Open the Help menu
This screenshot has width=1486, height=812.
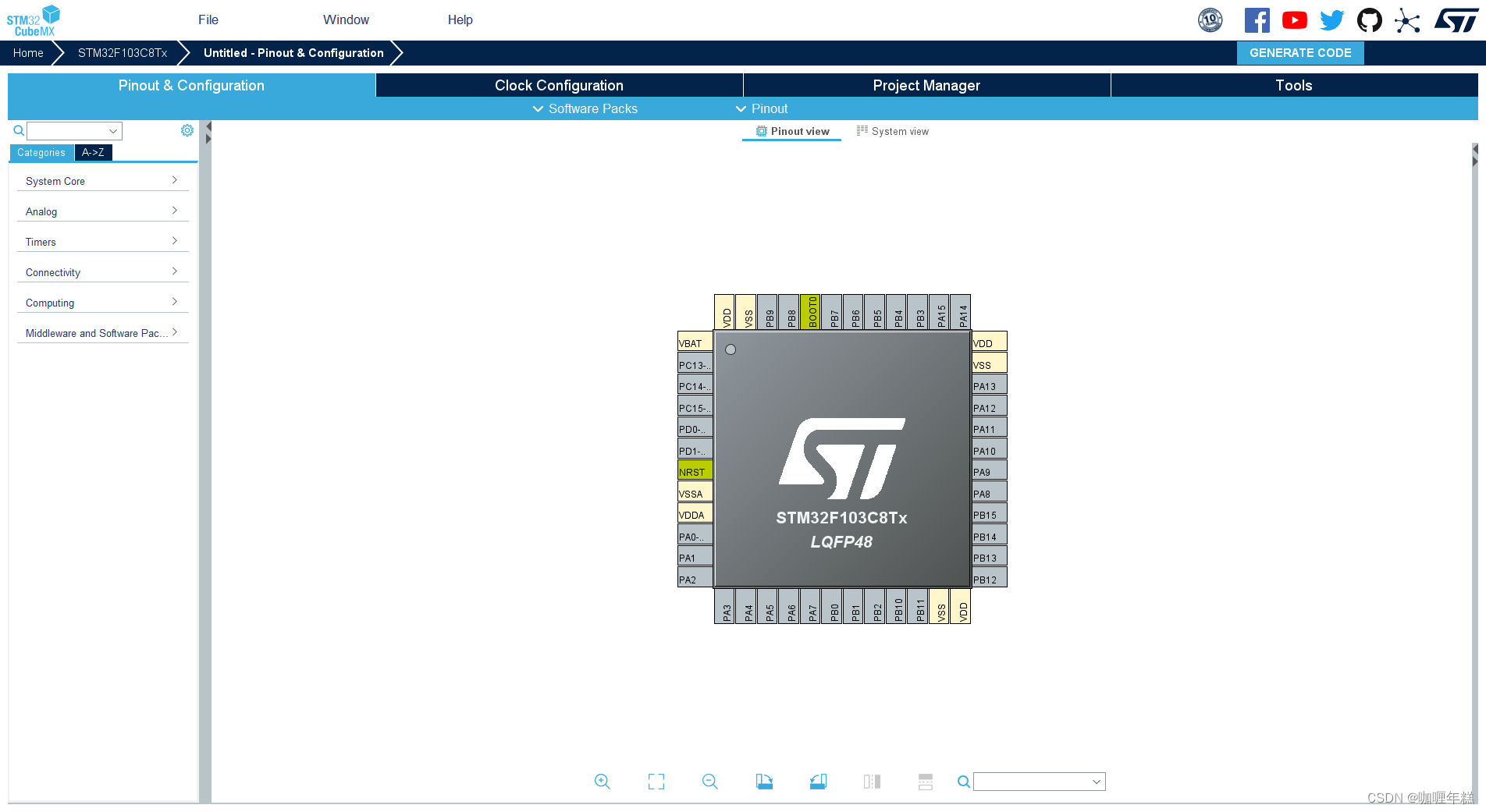coord(460,20)
